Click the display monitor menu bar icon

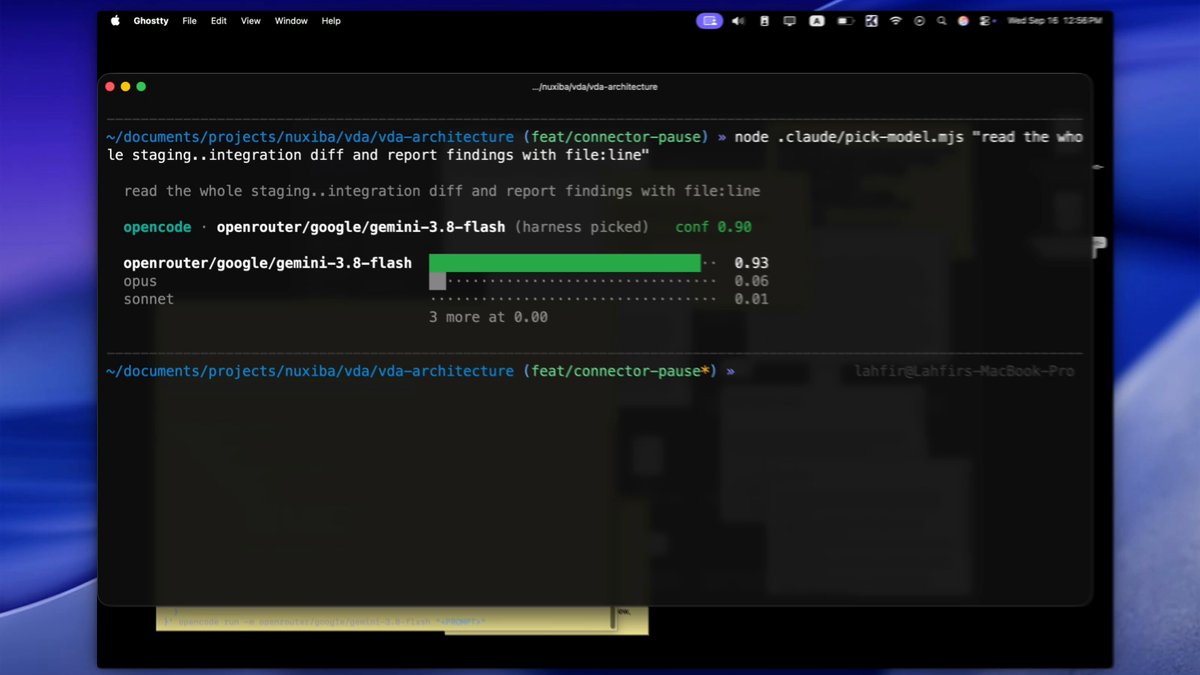[790, 21]
